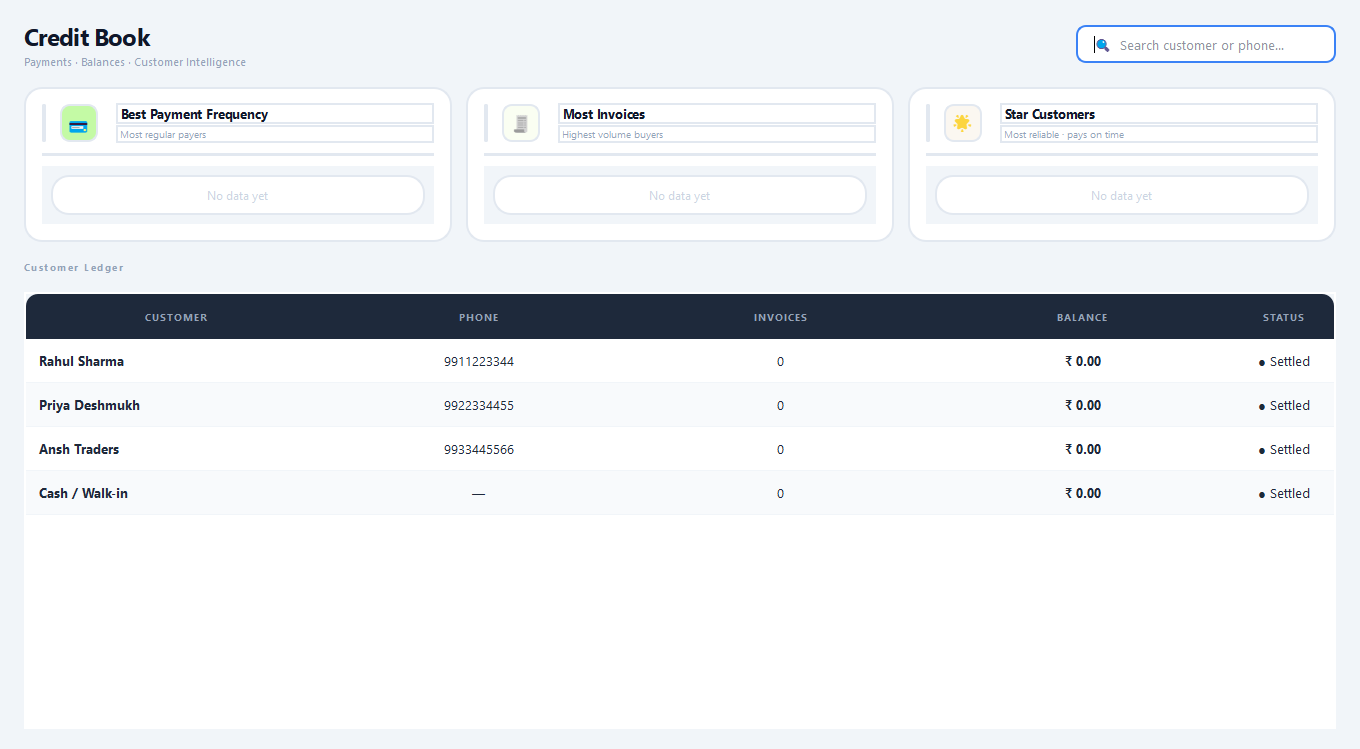Click Ansh Traders' ₹ 0.00 balance
This screenshot has width=1360, height=749.
pos(1083,450)
